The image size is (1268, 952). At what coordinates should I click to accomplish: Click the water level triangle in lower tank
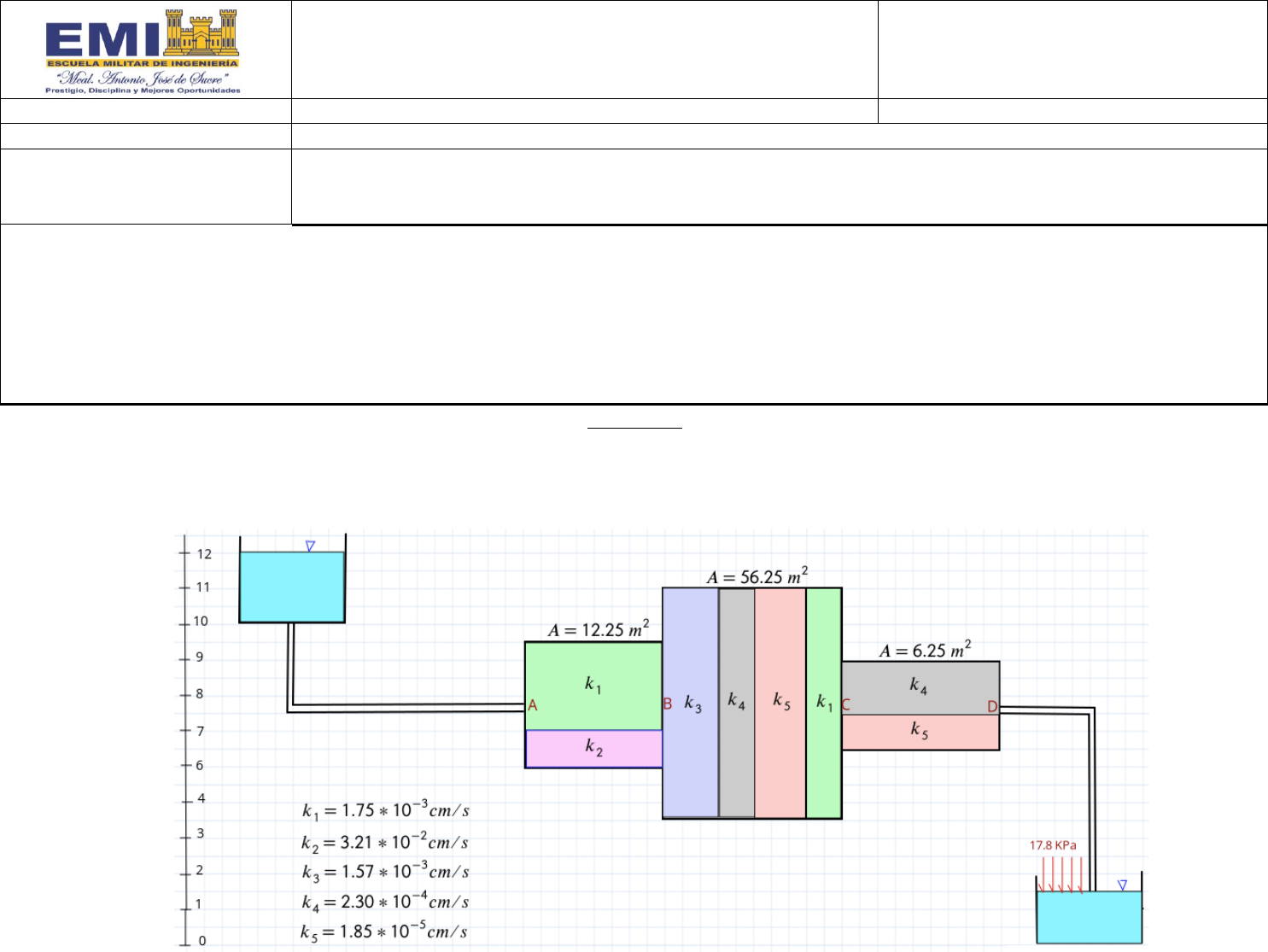pos(1123,886)
